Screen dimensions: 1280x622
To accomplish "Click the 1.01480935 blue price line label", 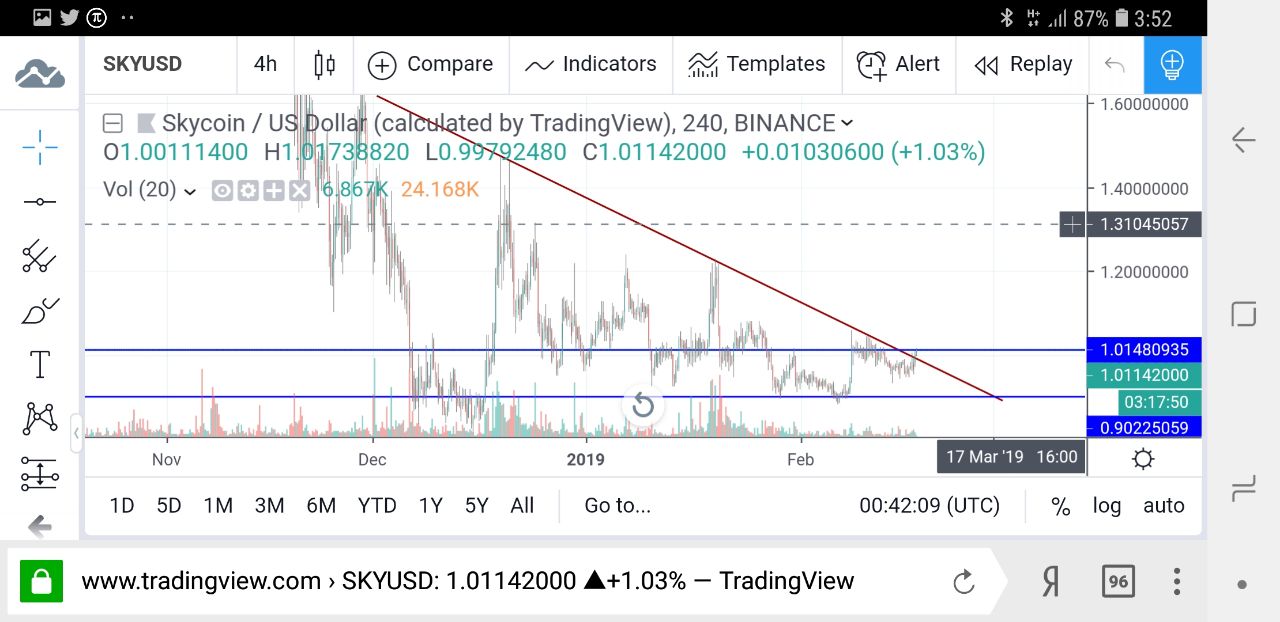I will (1144, 350).
